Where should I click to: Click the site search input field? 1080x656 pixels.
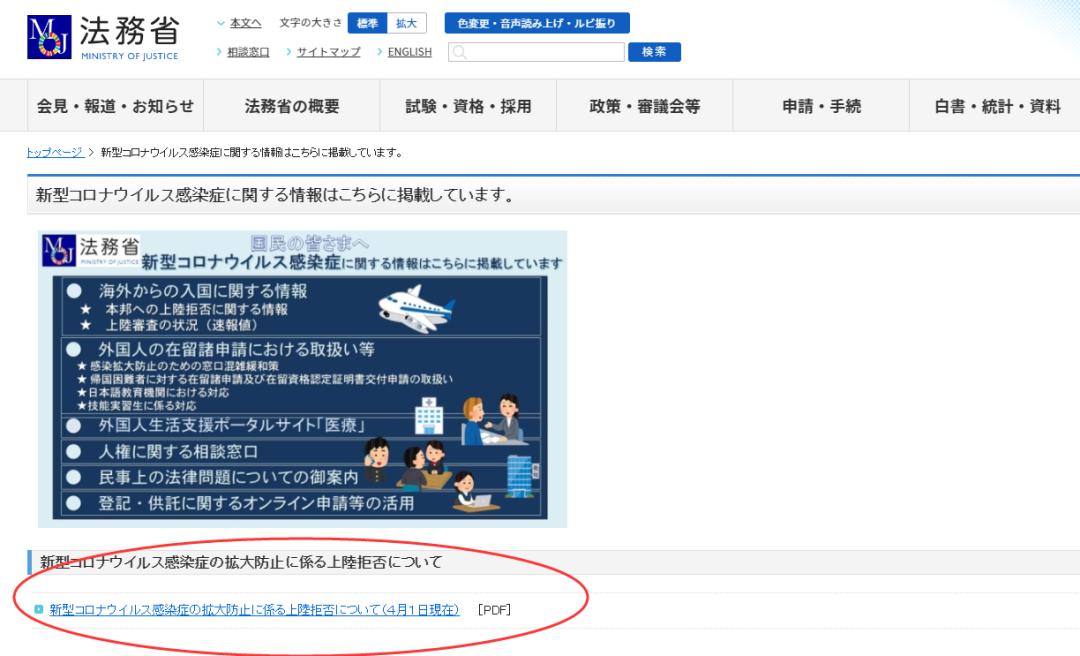(537, 52)
